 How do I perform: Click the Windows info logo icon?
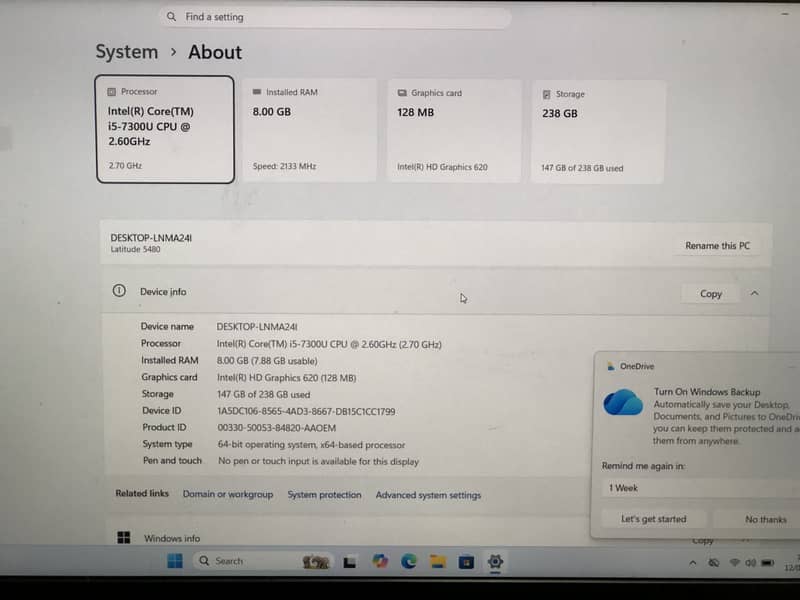pyautogui.click(x=123, y=537)
